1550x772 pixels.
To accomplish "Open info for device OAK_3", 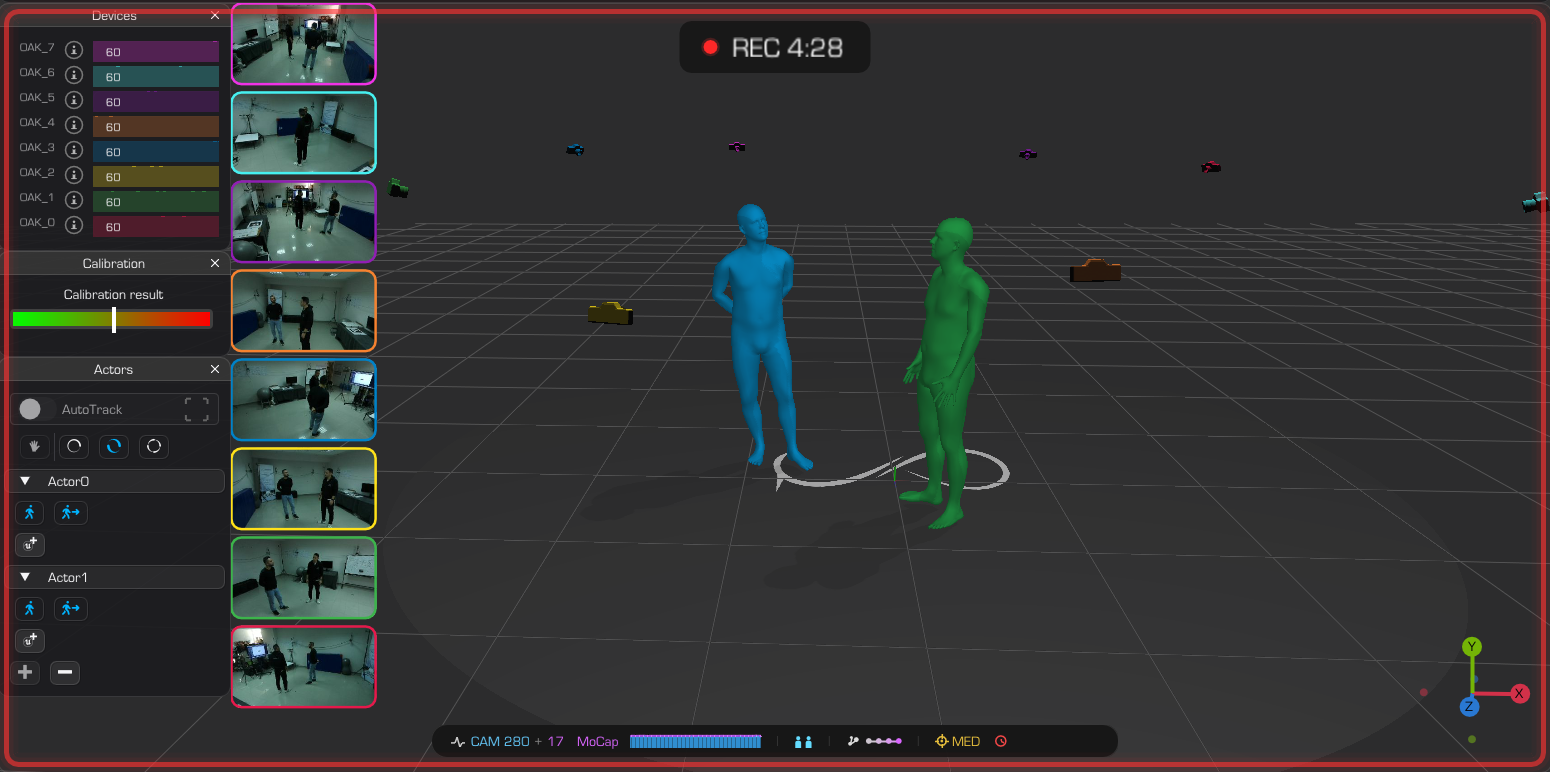I will click(x=73, y=149).
